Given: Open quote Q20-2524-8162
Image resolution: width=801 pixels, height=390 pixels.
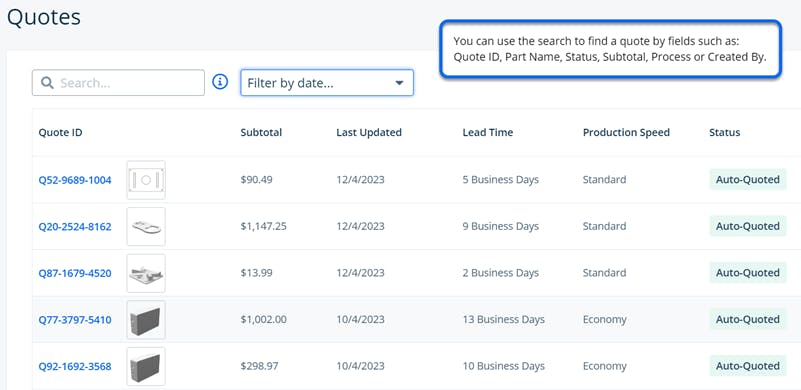Looking at the screenshot, I should tap(75, 226).
